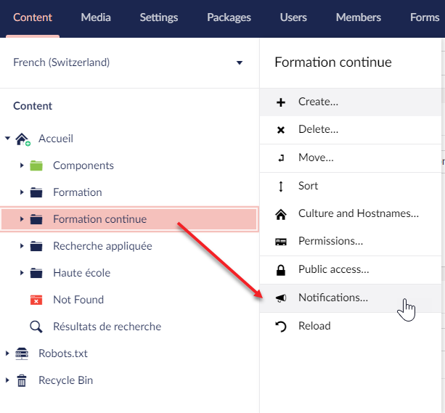
Task: Click the Robots.txt server icon
Action: pos(22,353)
